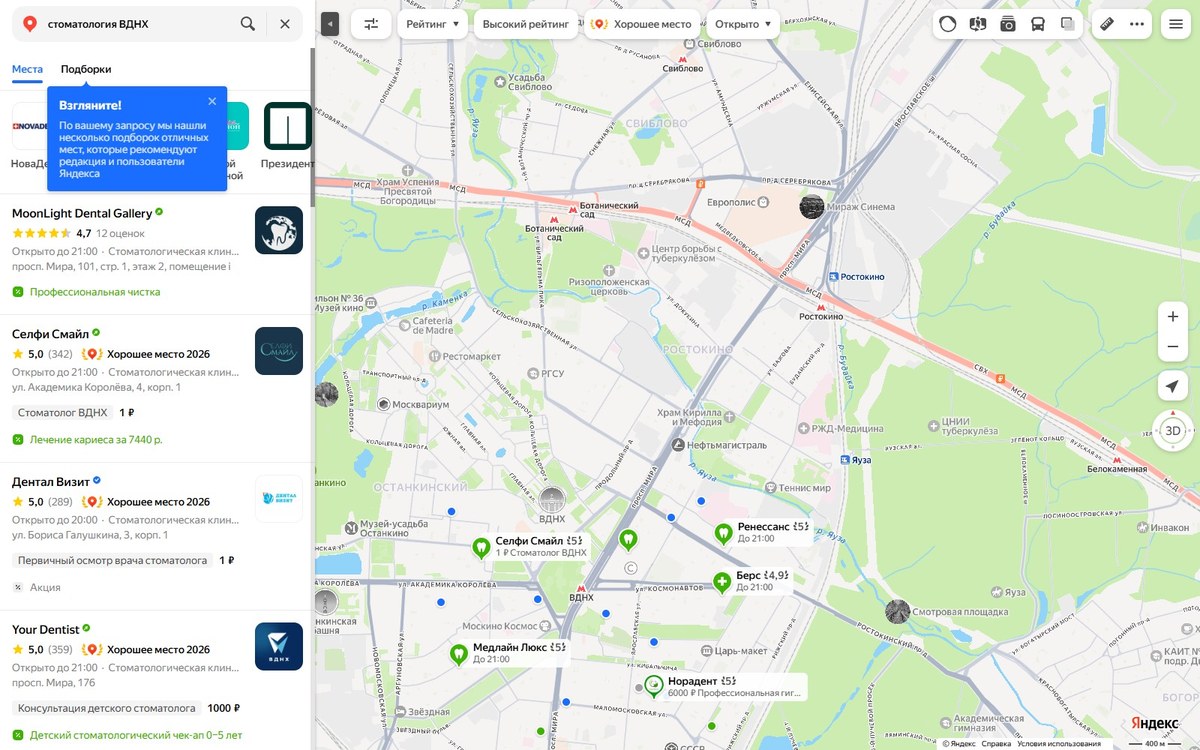This screenshot has height=750, width=1200.
Task: Clear the search query with X
Action: (x=285, y=24)
